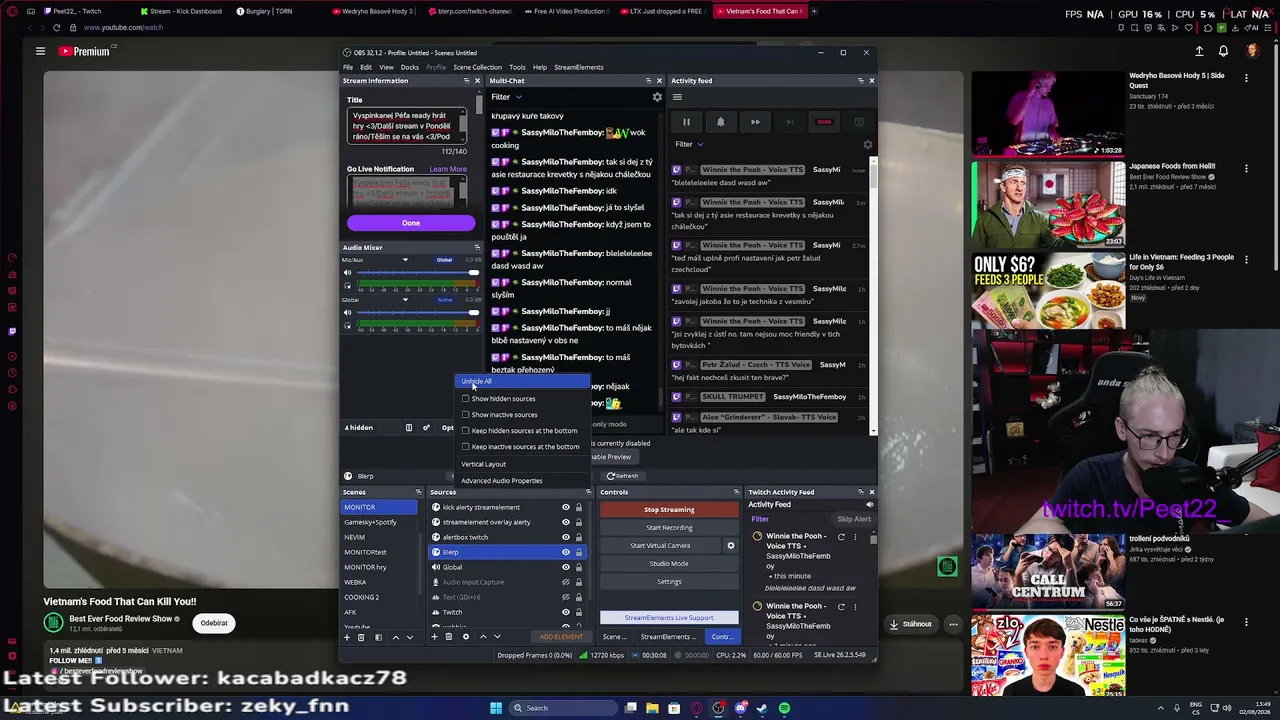The image size is (1280, 720).
Task: Open OBS Settings from Controls
Action: tap(669, 581)
